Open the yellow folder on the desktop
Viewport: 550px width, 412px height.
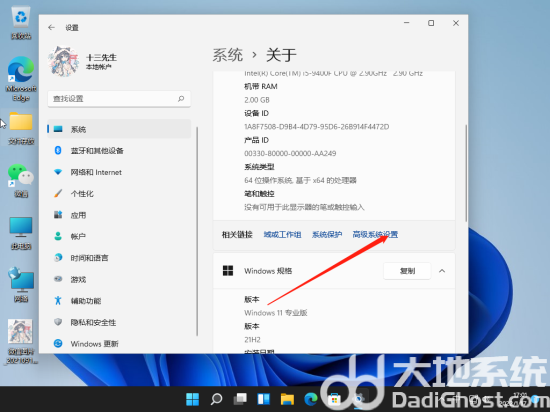point(21,128)
